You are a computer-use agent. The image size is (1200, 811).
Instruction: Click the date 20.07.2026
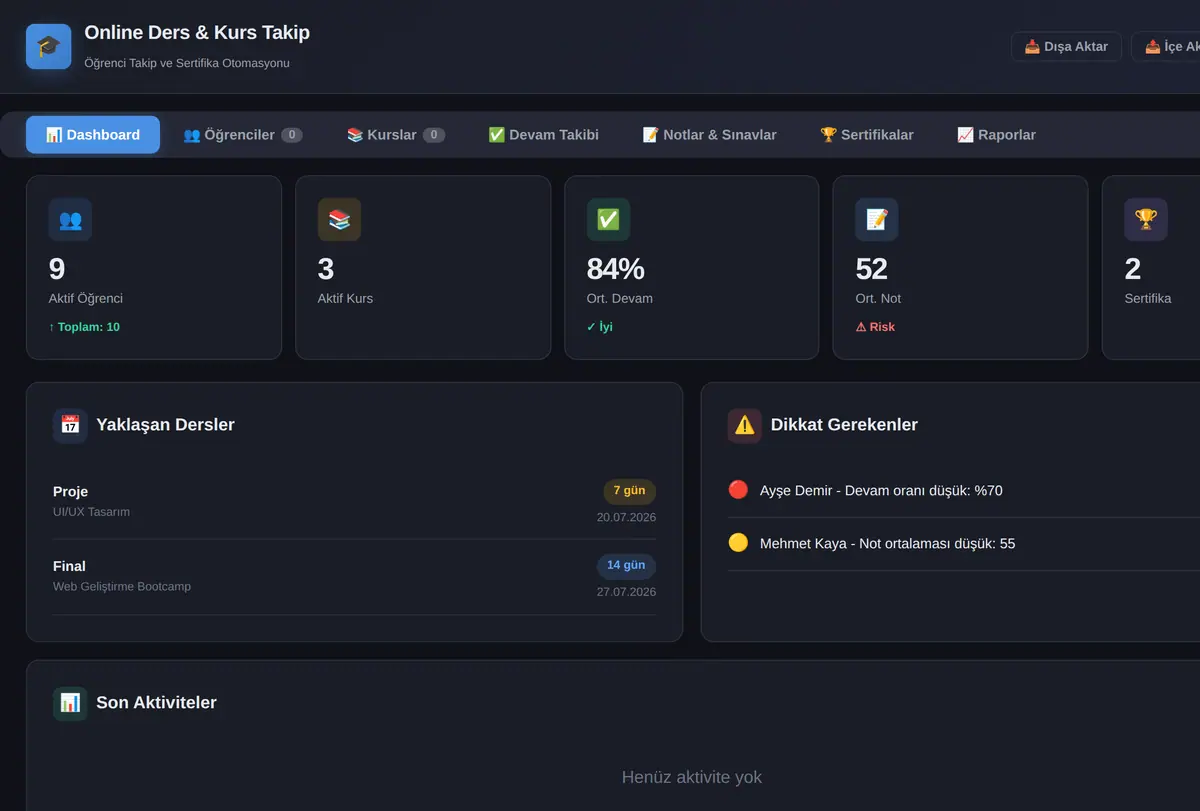626,517
